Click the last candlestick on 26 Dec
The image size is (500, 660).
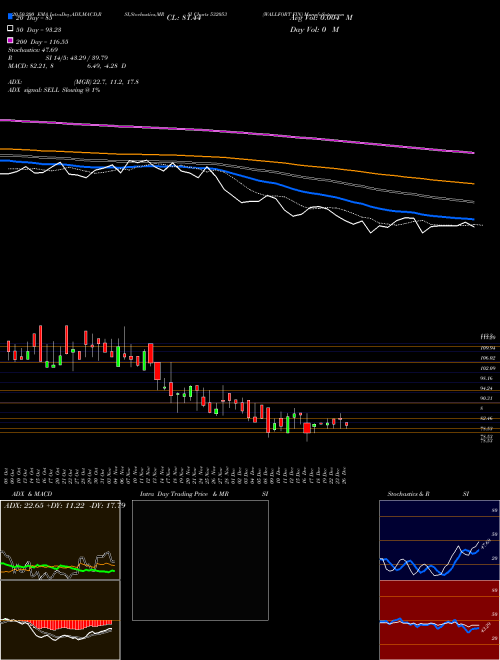(x=346, y=424)
